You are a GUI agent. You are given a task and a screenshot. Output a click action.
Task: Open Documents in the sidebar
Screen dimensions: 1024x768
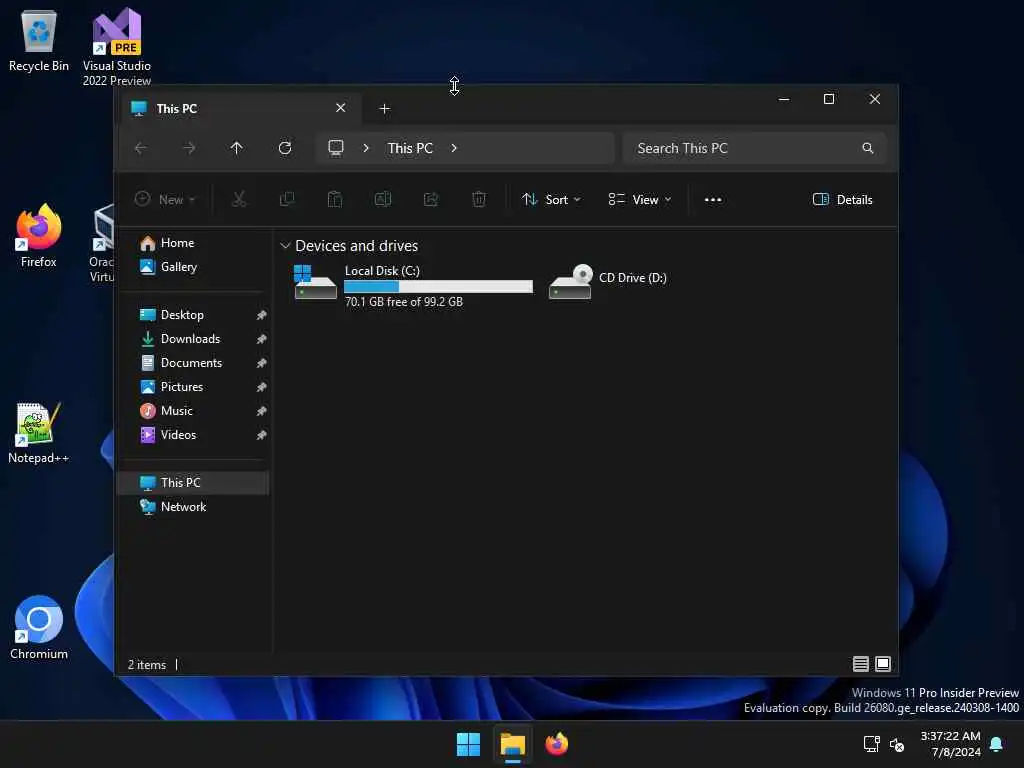coord(192,363)
